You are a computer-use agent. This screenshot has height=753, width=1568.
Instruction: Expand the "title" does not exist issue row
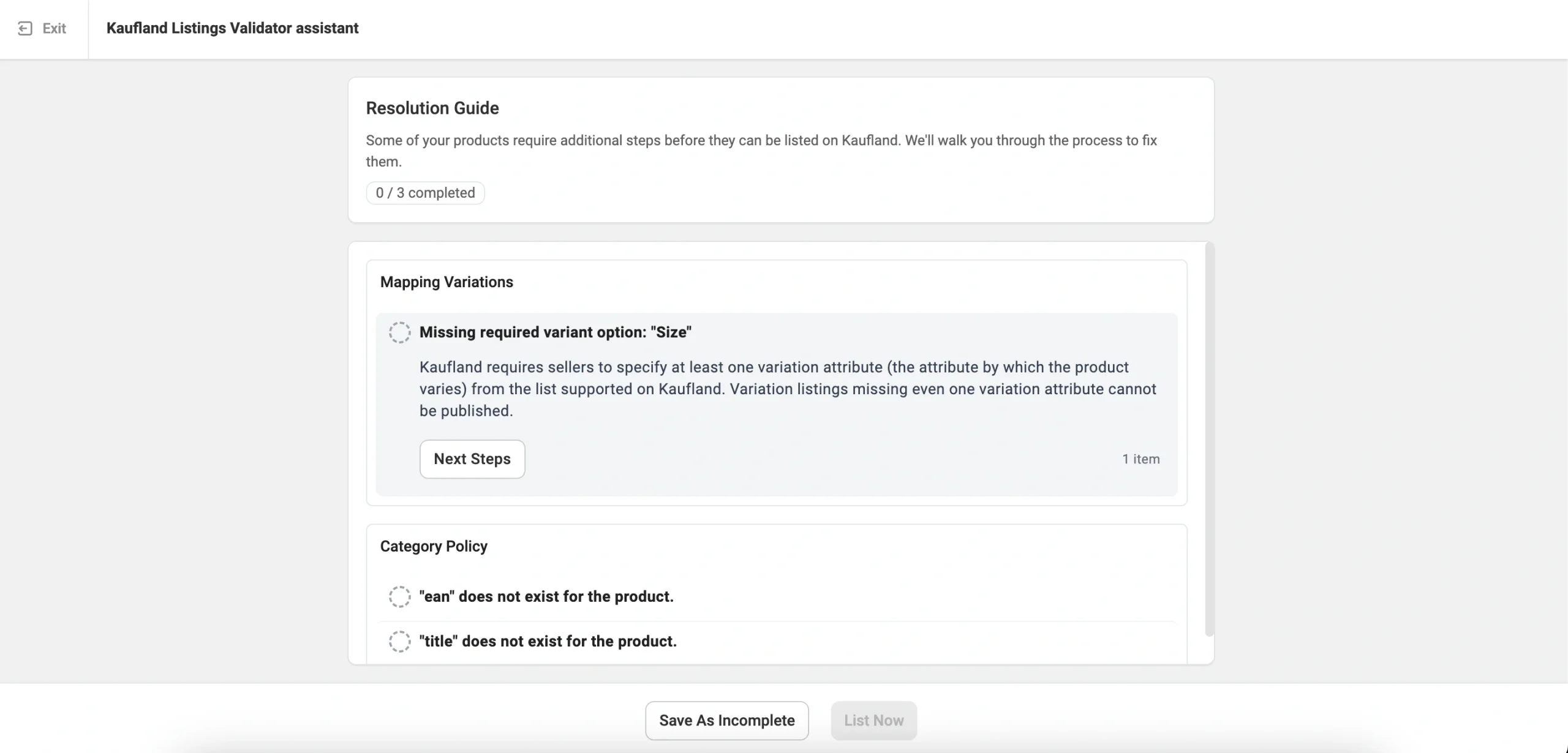coord(548,641)
